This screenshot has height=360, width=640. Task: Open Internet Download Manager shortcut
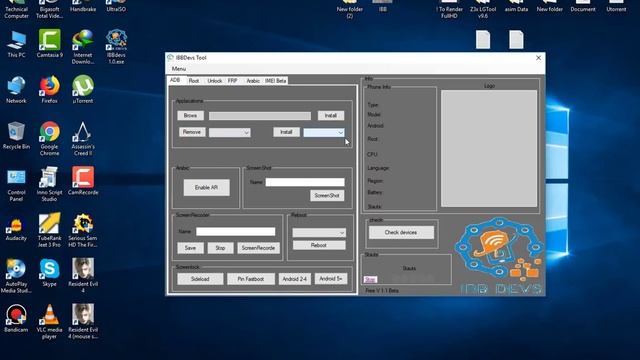(83, 47)
